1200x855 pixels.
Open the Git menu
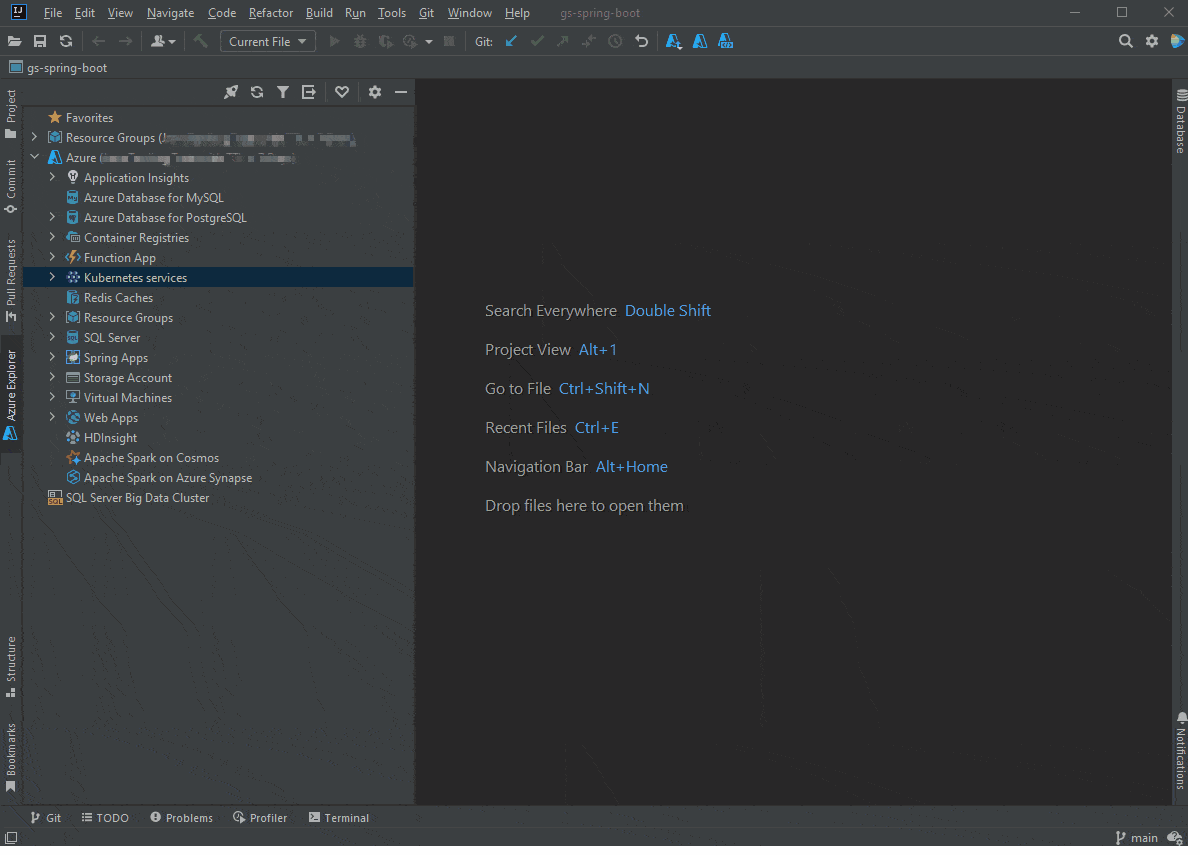pos(427,13)
